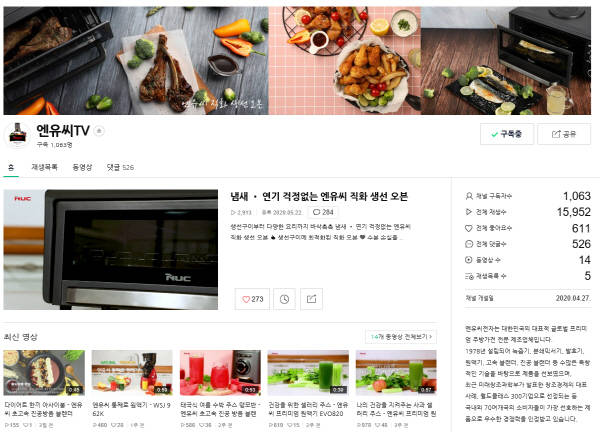Open the 사과 셀러리 주스 video thumbnail
The width and height of the screenshot is (600, 432).
point(396,373)
